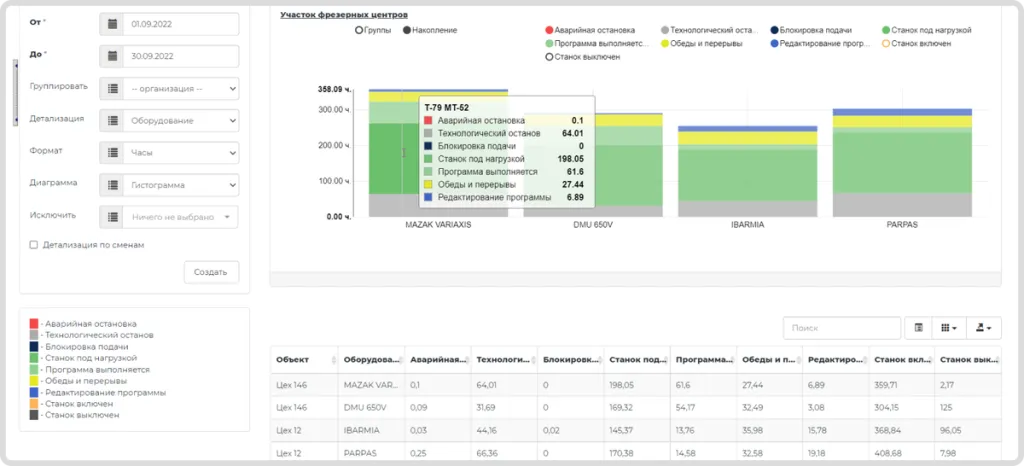Click the red Аварийная остановка swatch in left legend
The image size is (1024, 466).
tap(34, 323)
